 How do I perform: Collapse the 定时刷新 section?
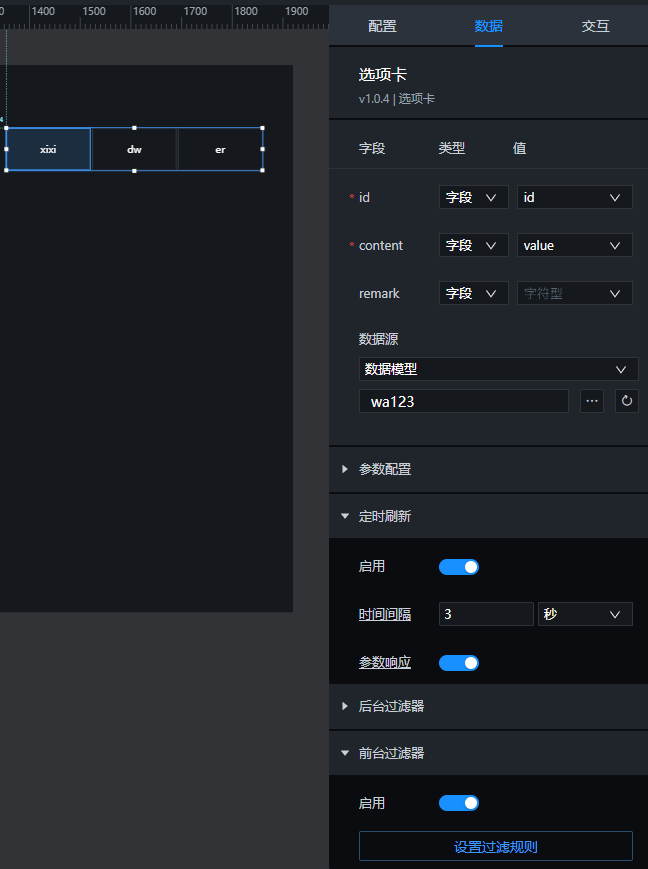(385, 517)
